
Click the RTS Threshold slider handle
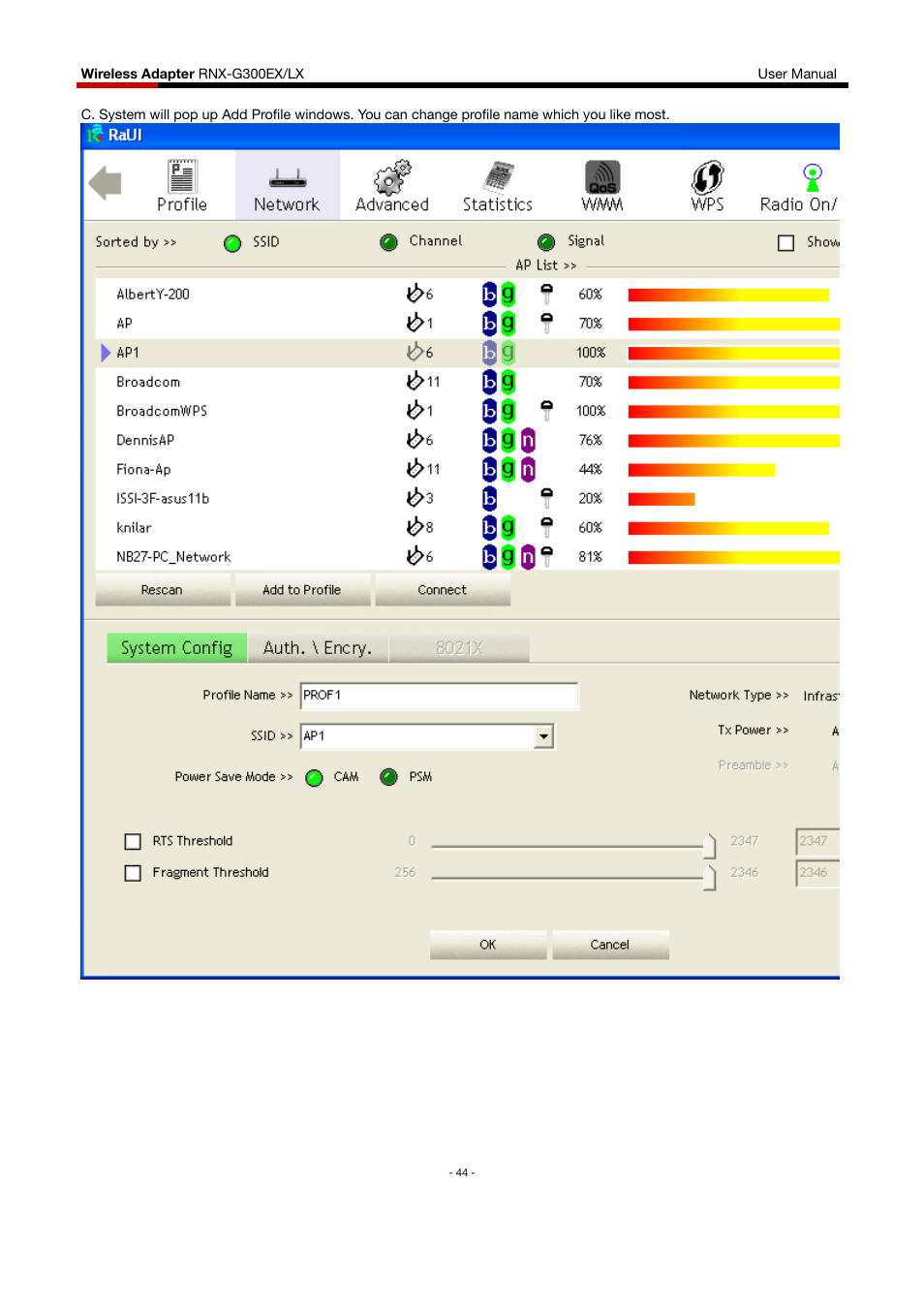coord(710,846)
